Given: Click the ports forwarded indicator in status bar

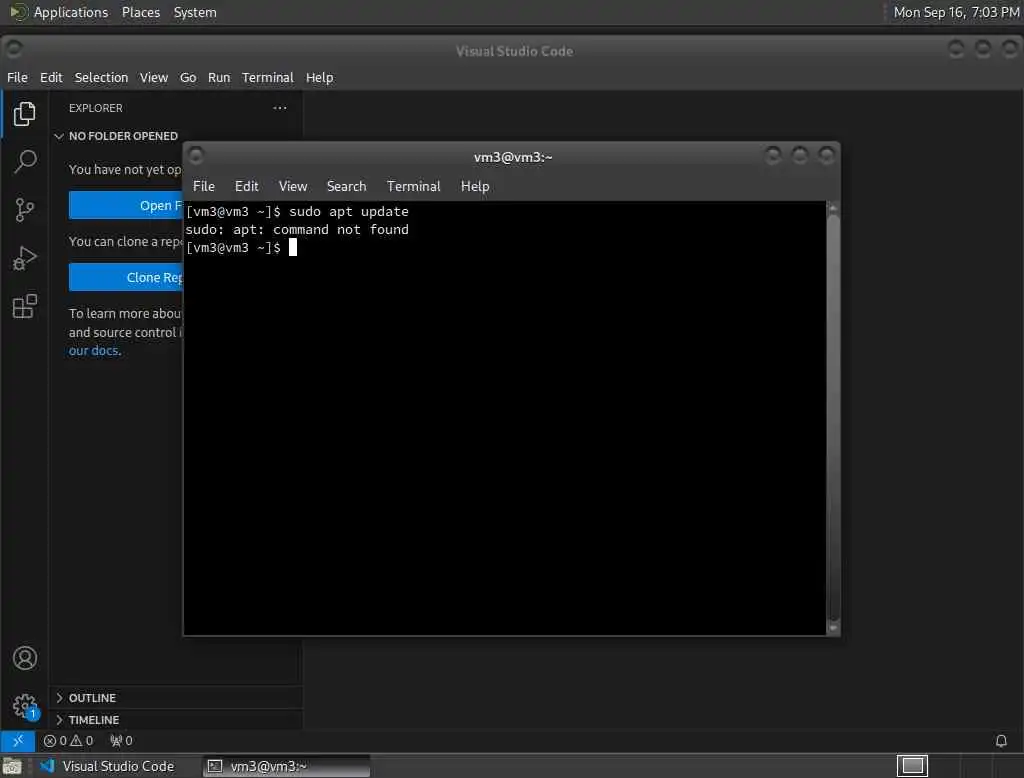Looking at the screenshot, I should click(121, 740).
